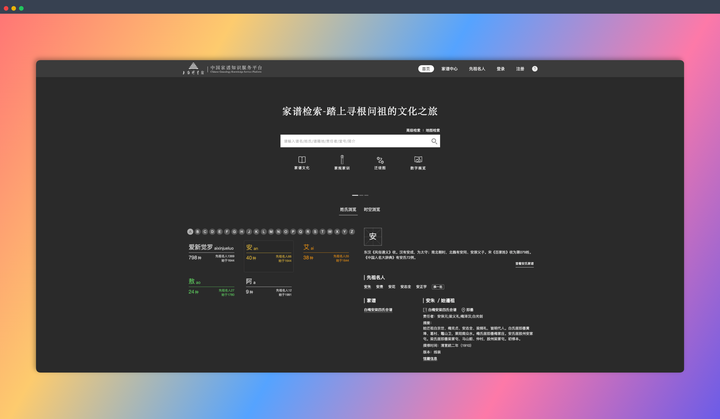Click the 安 character tile in detail panel

coord(372,237)
